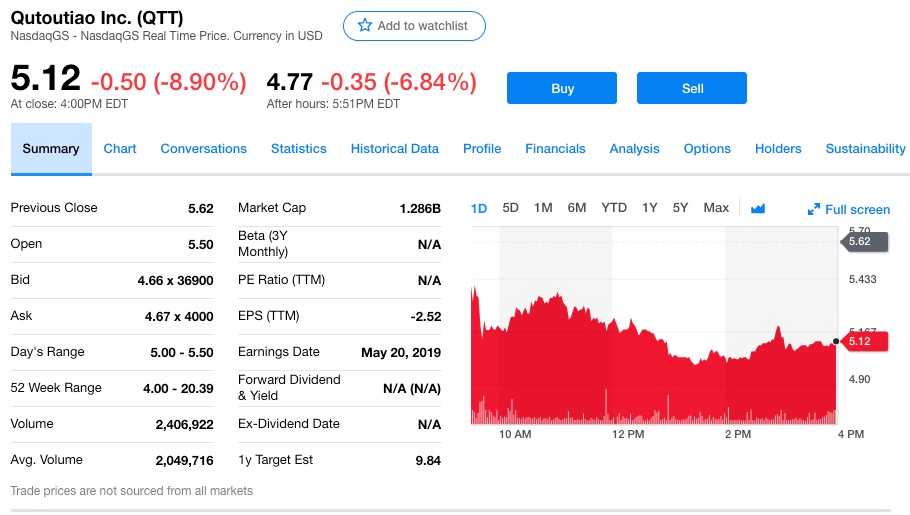Switch chart to 6M range
Image resolution: width=910 pixels, height=515 pixels.
point(576,208)
